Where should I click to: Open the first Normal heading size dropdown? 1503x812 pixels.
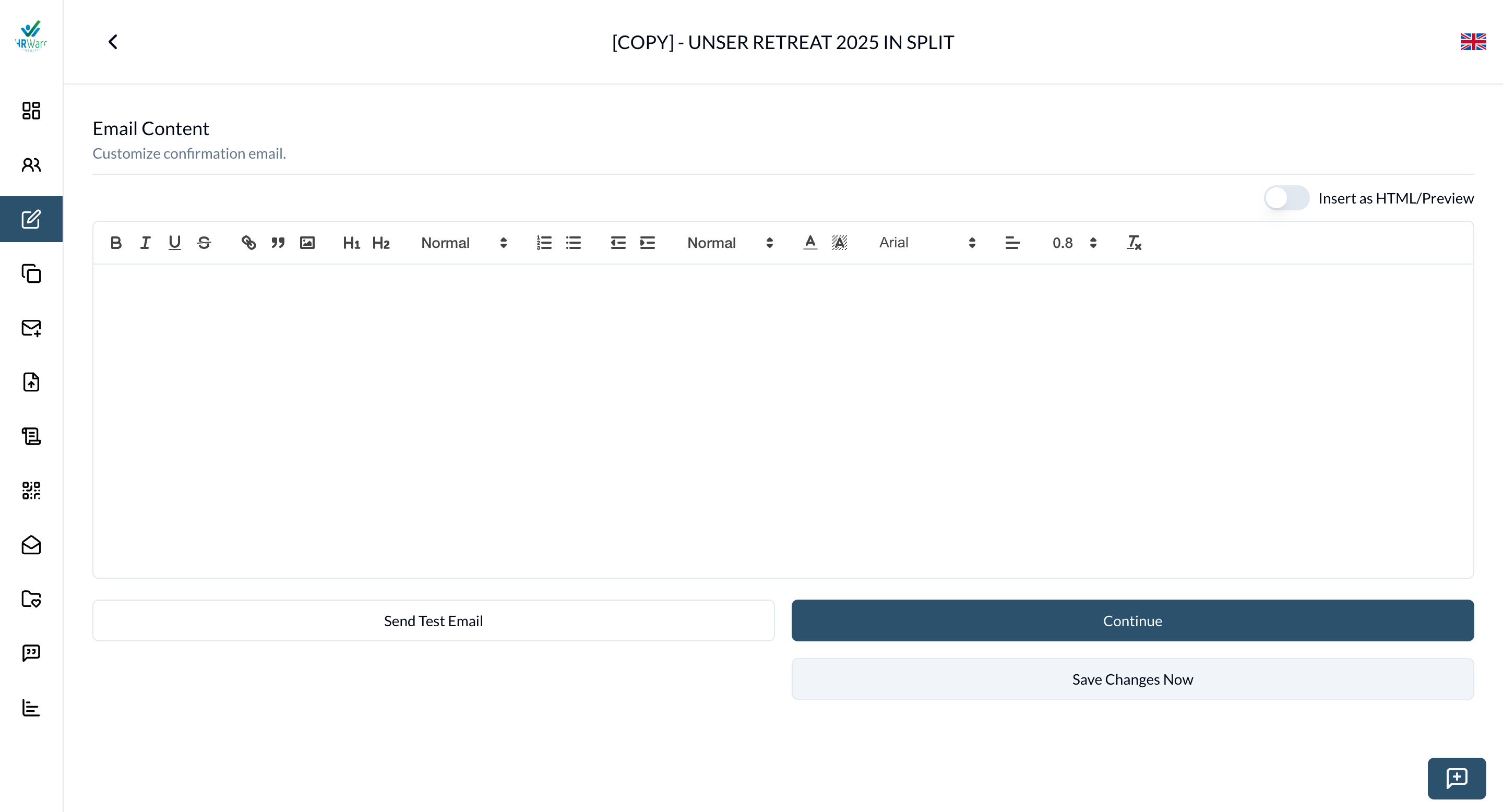(464, 243)
